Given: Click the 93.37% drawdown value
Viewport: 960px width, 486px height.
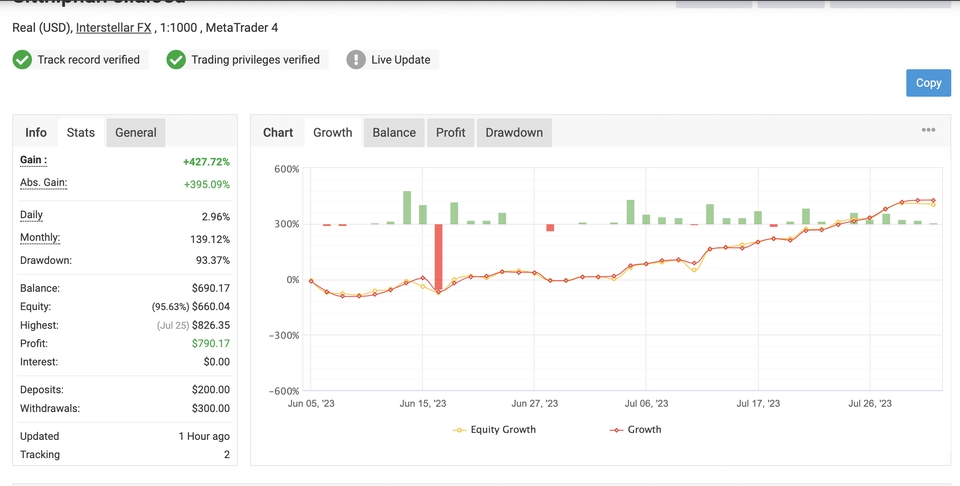Looking at the screenshot, I should [212, 260].
